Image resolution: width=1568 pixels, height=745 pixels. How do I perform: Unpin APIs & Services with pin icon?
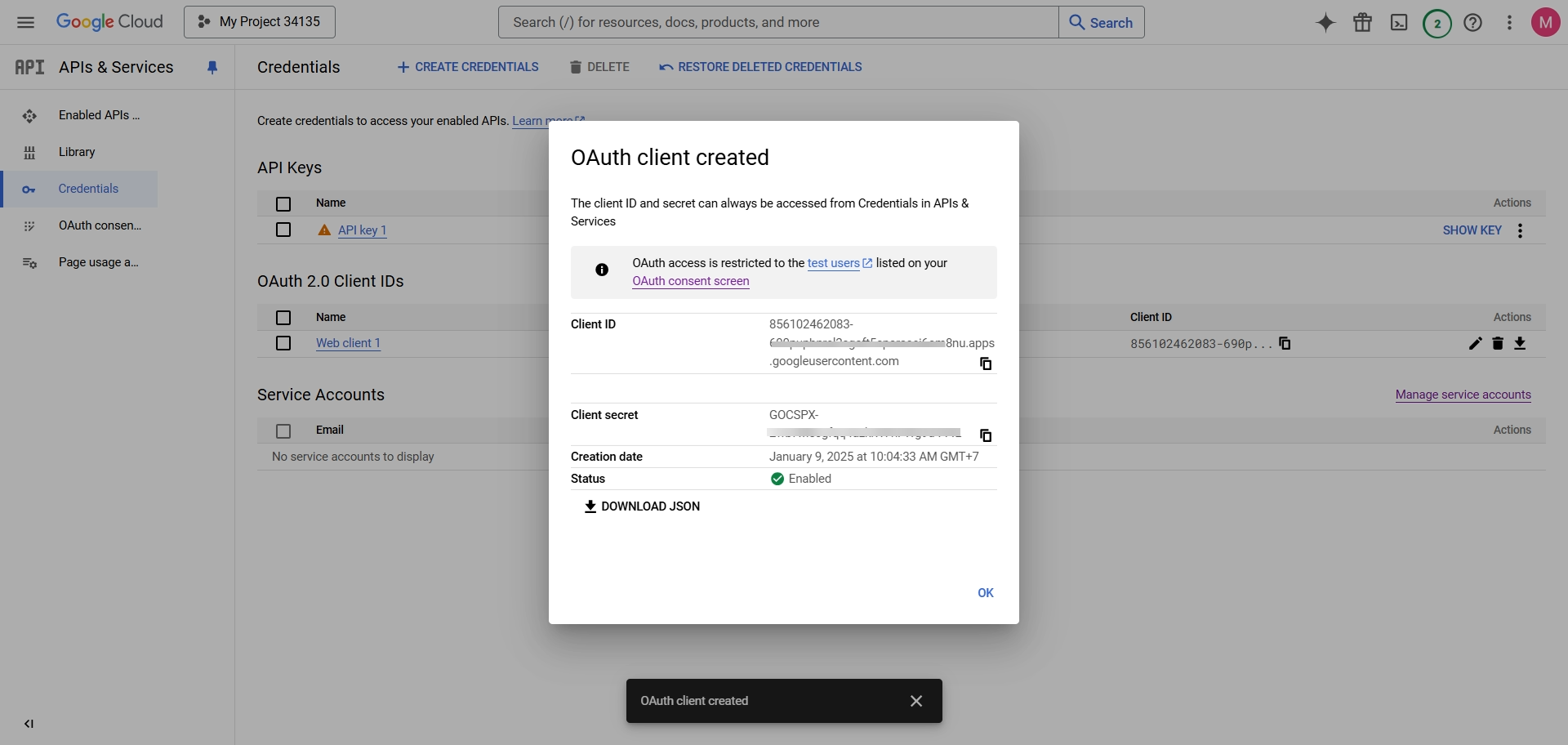pyautogui.click(x=212, y=67)
